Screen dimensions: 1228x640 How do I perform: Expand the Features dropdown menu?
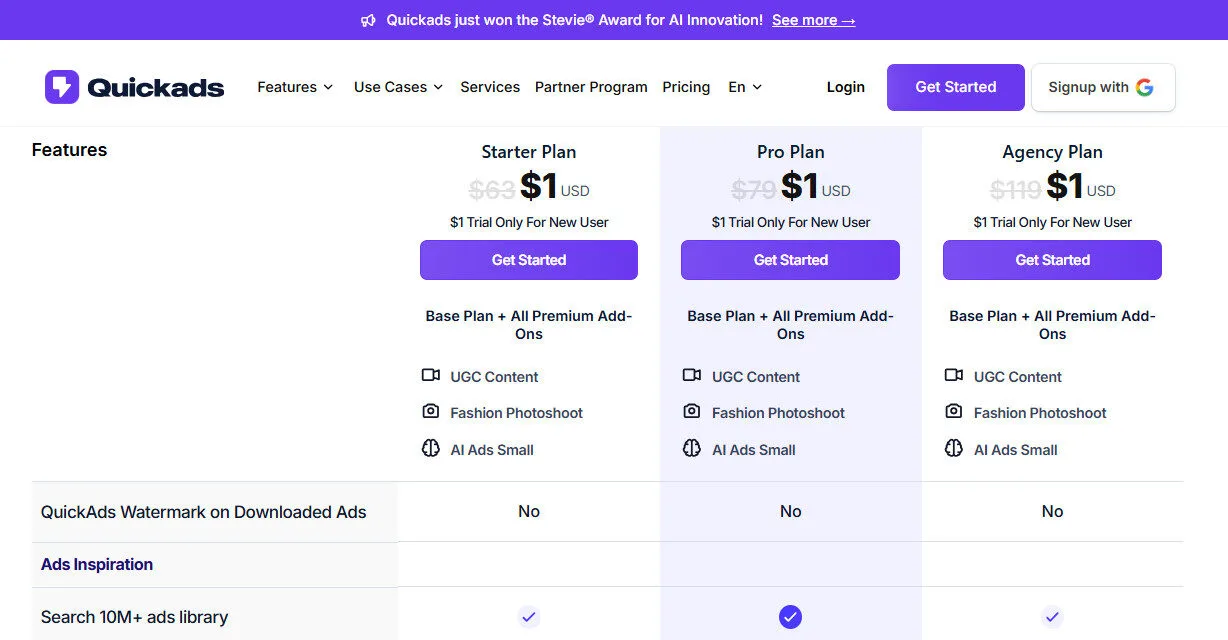[x=294, y=87]
